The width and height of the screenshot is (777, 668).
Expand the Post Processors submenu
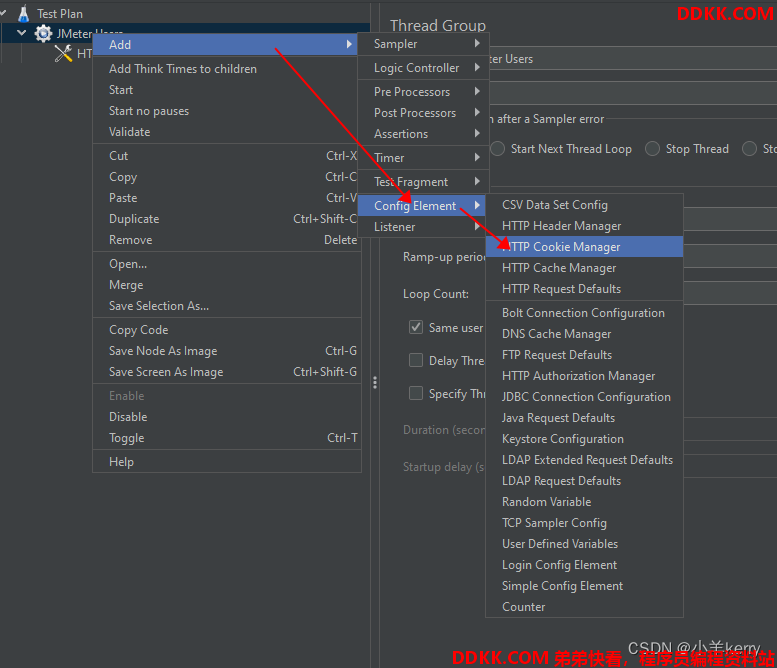(x=423, y=113)
